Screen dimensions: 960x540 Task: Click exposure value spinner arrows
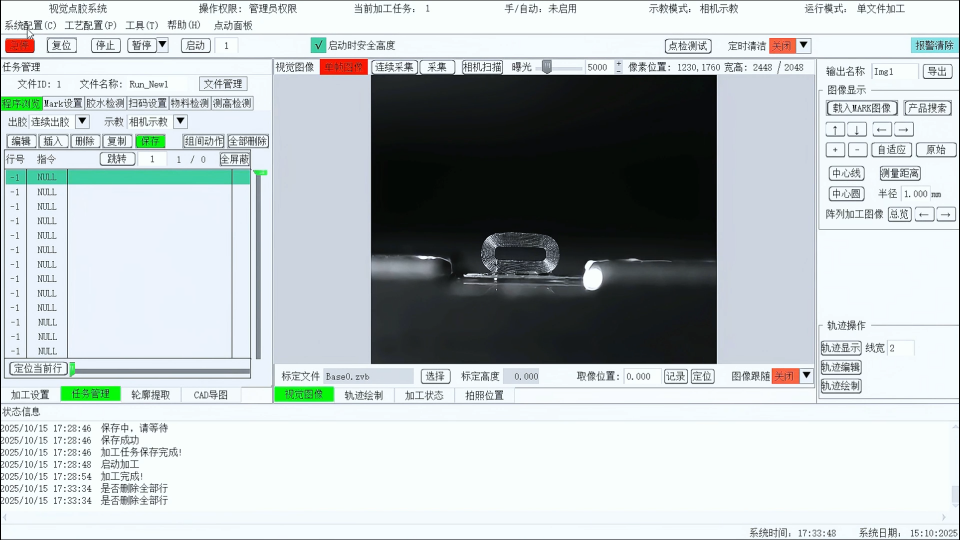click(x=618, y=67)
